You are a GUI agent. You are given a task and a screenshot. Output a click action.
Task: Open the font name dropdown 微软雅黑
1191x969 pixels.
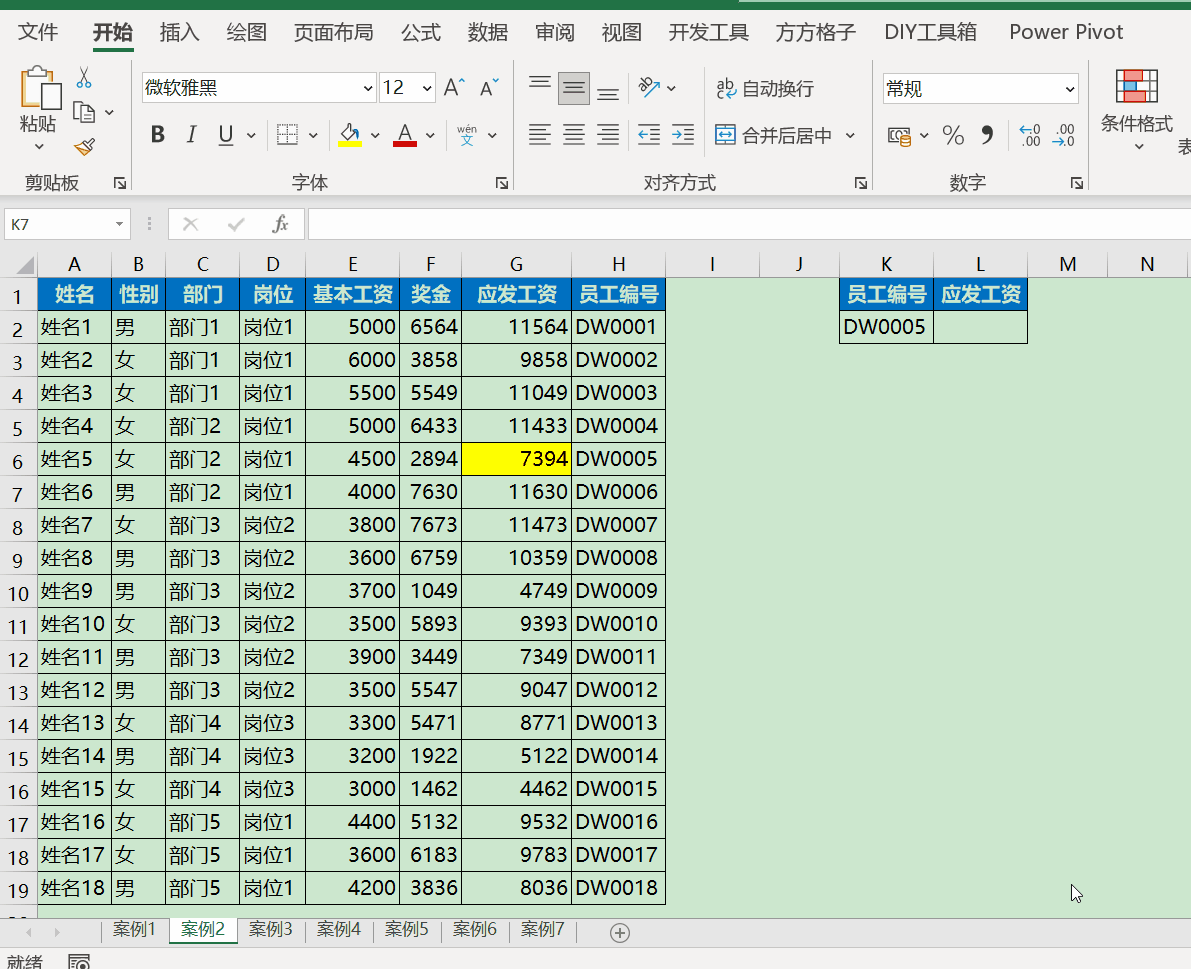point(366,88)
